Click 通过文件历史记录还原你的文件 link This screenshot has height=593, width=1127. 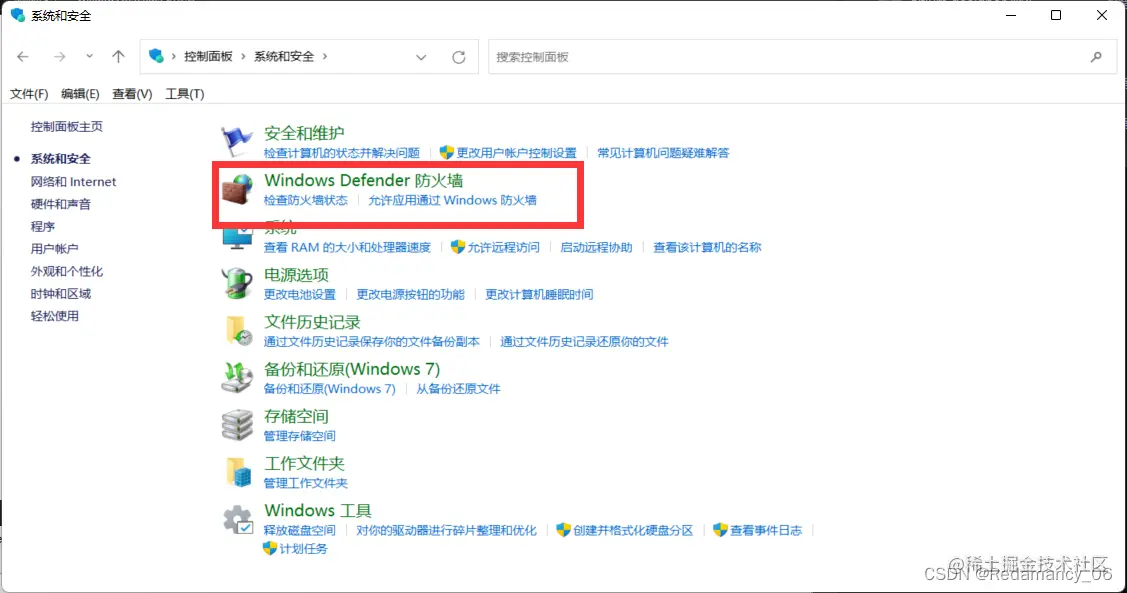point(584,341)
